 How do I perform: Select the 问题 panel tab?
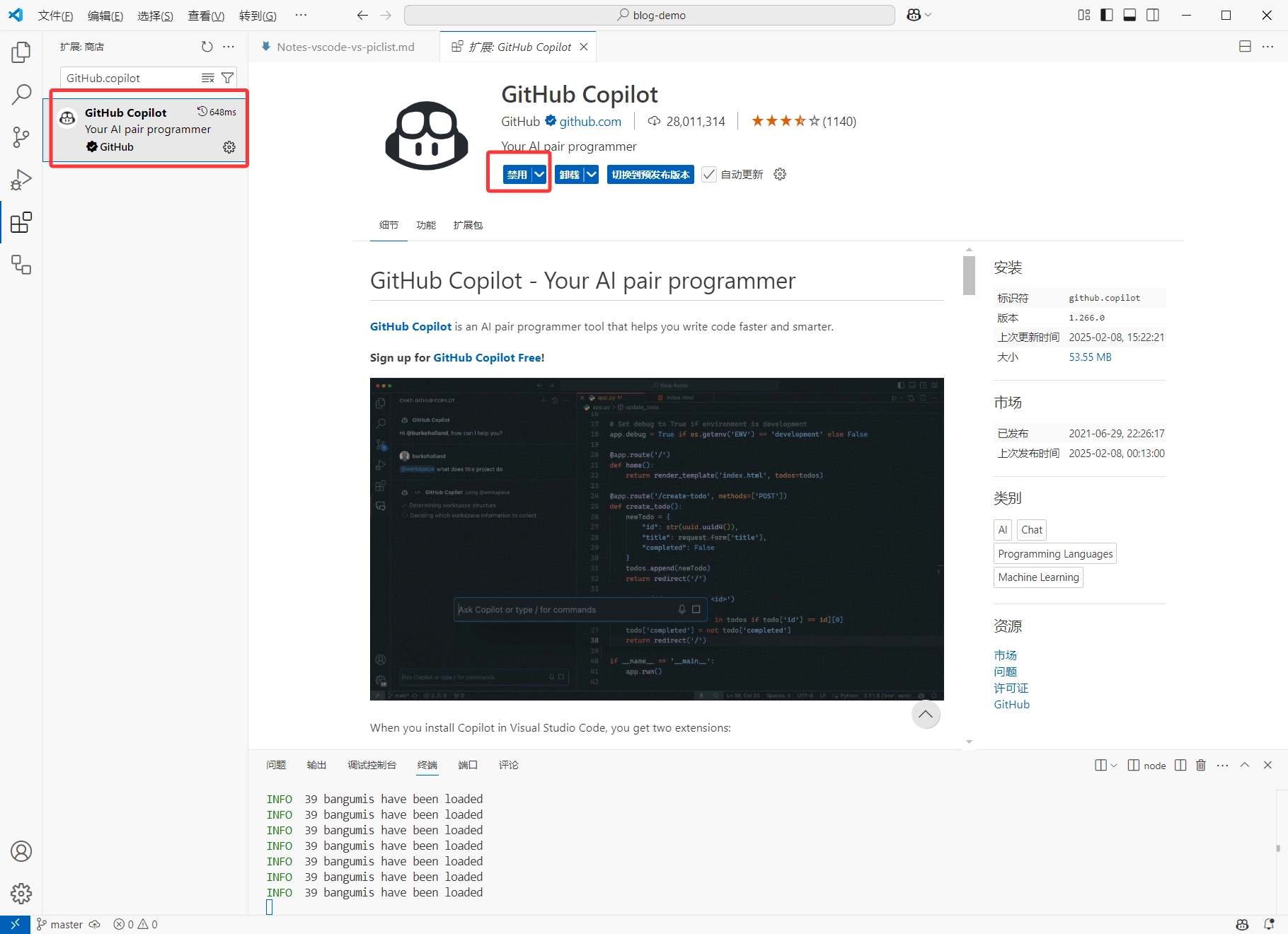276,765
